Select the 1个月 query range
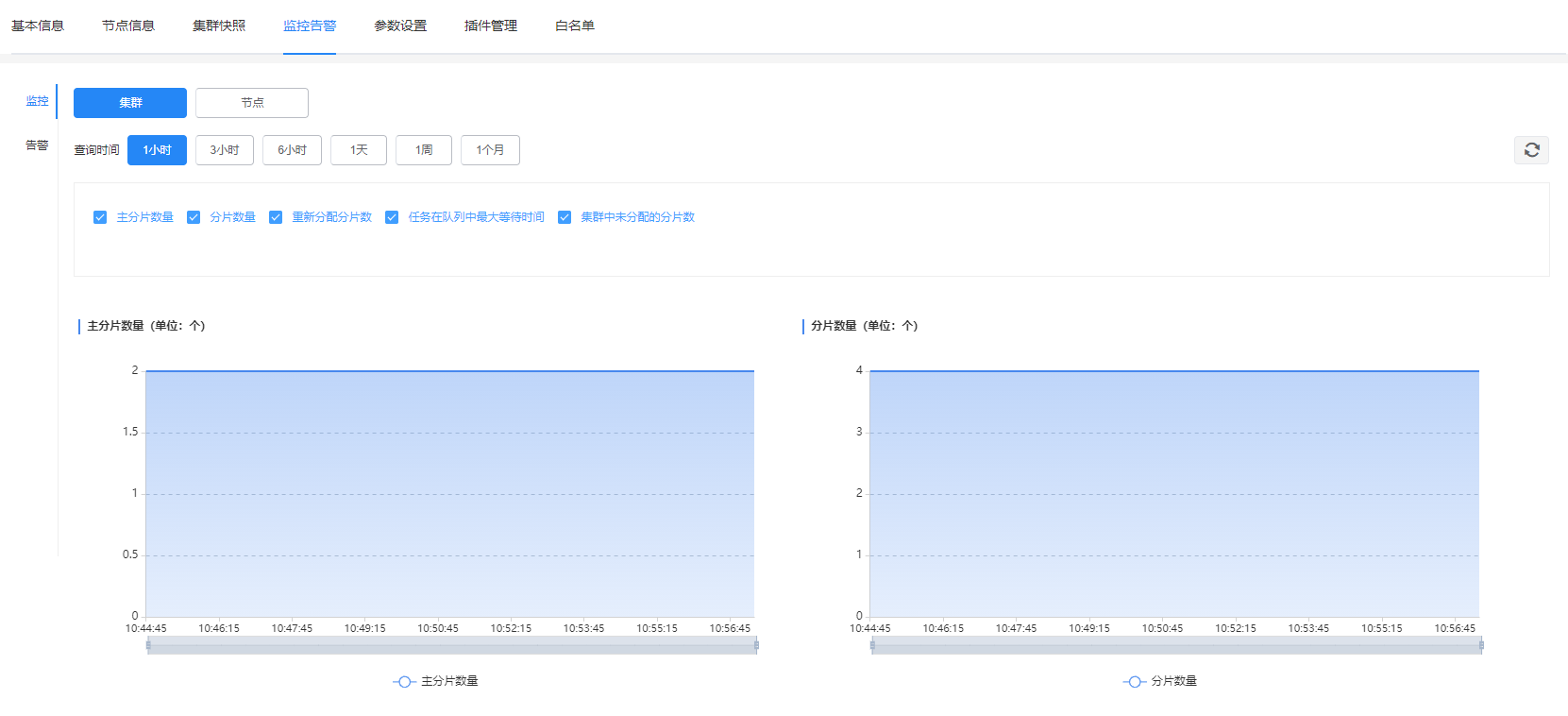Image resolution: width=1568 pixels, height=716 pixels. click(x=490, y=150)
